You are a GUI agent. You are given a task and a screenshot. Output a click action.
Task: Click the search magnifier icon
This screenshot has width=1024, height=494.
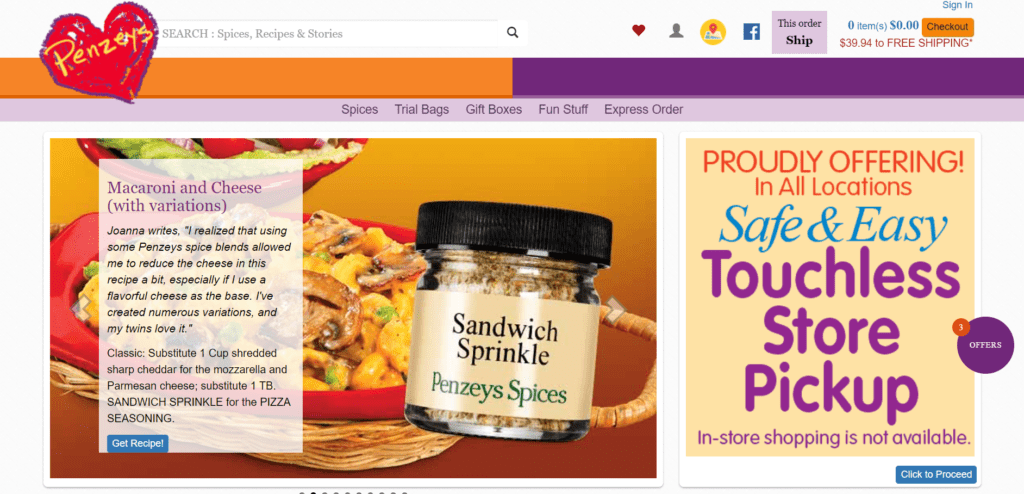[x=513, y=33]
